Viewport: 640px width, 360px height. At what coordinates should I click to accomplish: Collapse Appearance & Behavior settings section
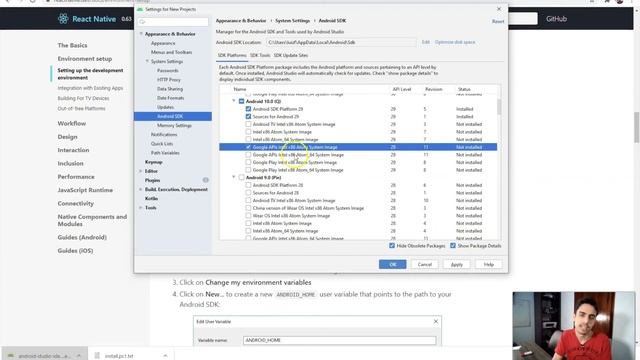tap(141, 34)
